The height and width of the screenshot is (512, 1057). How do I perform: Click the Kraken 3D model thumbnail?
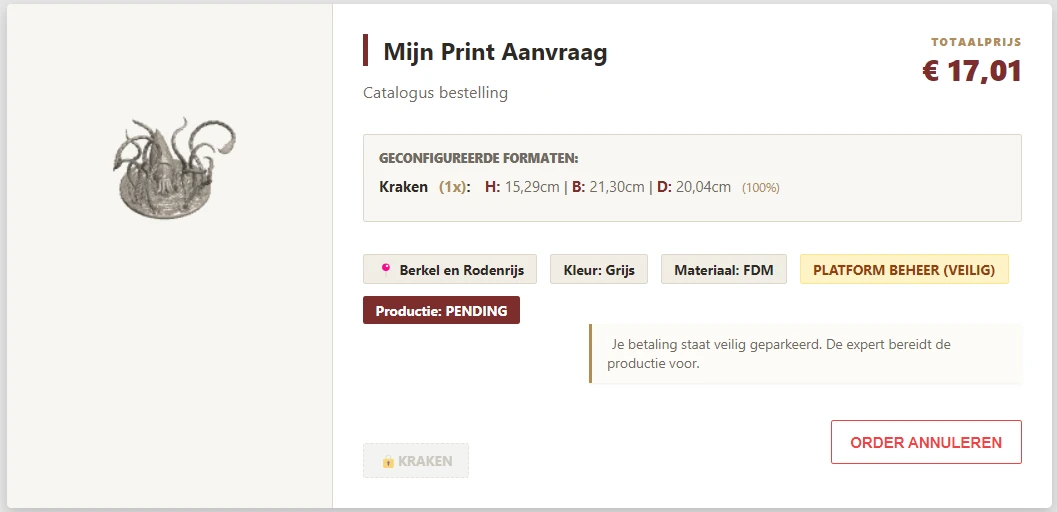tap(174, 168)
